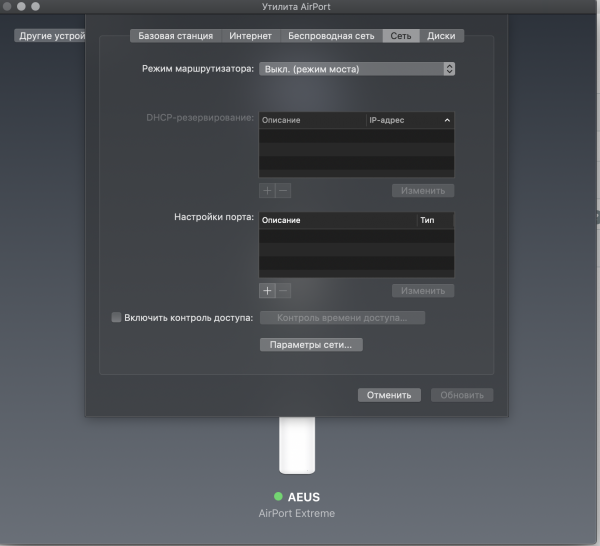Click the Отменить button

pyautogui.click(x=389, y=395)
